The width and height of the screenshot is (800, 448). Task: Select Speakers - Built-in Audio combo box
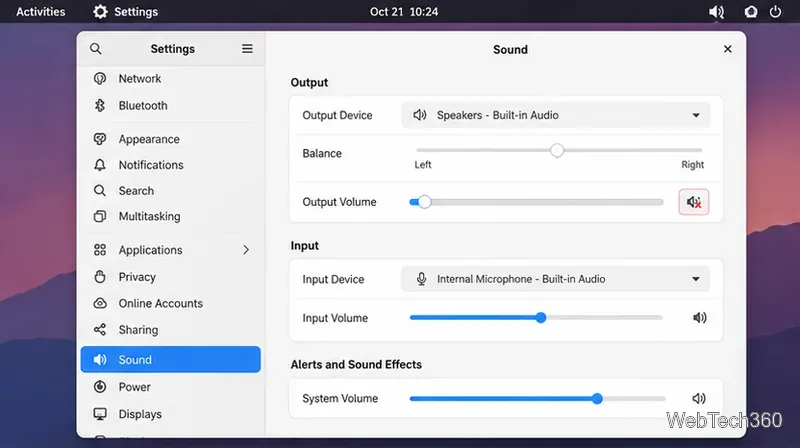555,115
